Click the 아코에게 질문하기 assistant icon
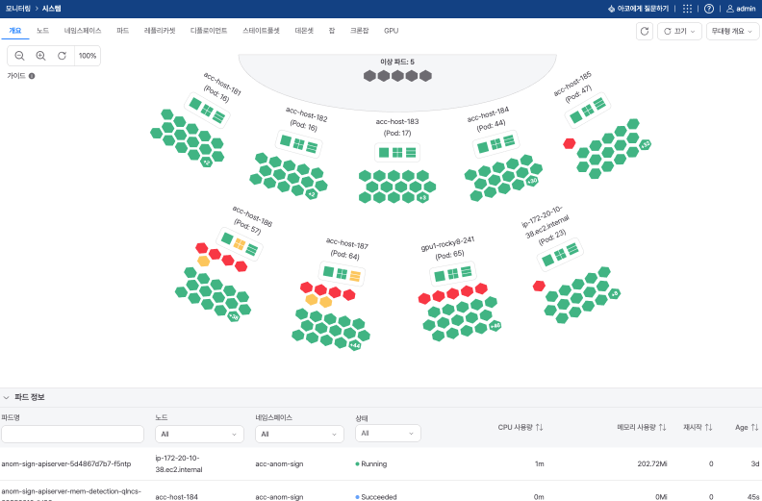 (x=611, y=9)
